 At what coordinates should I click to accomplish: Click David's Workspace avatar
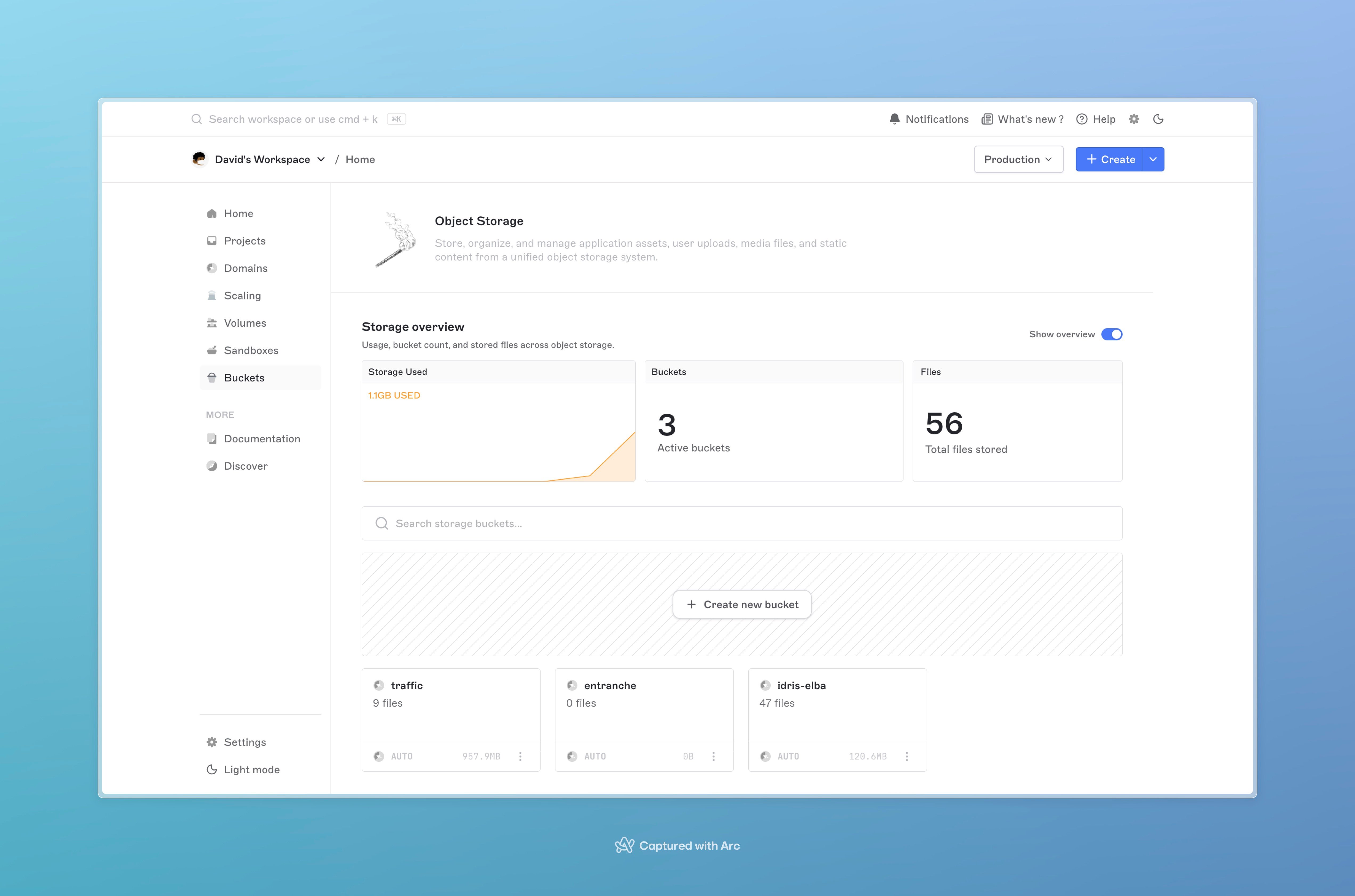(x=199, y=159)
